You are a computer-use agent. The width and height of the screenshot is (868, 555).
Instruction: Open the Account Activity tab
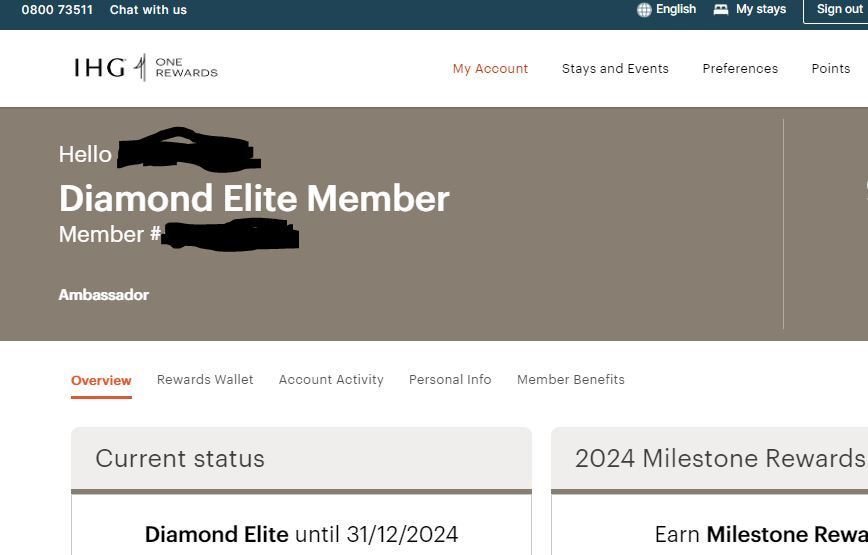[x=331, y=380]
